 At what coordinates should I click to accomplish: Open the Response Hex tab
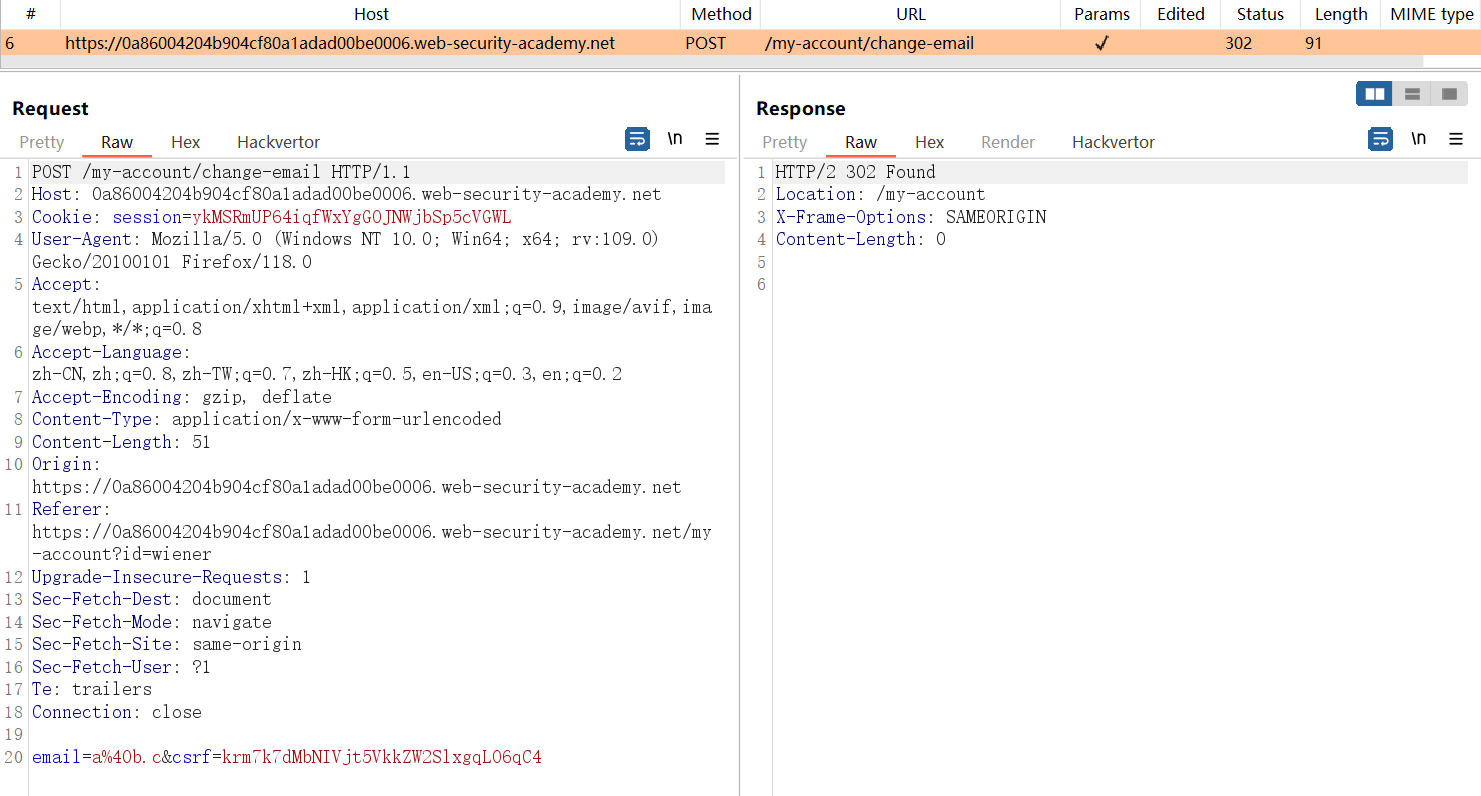pos(929,142)
